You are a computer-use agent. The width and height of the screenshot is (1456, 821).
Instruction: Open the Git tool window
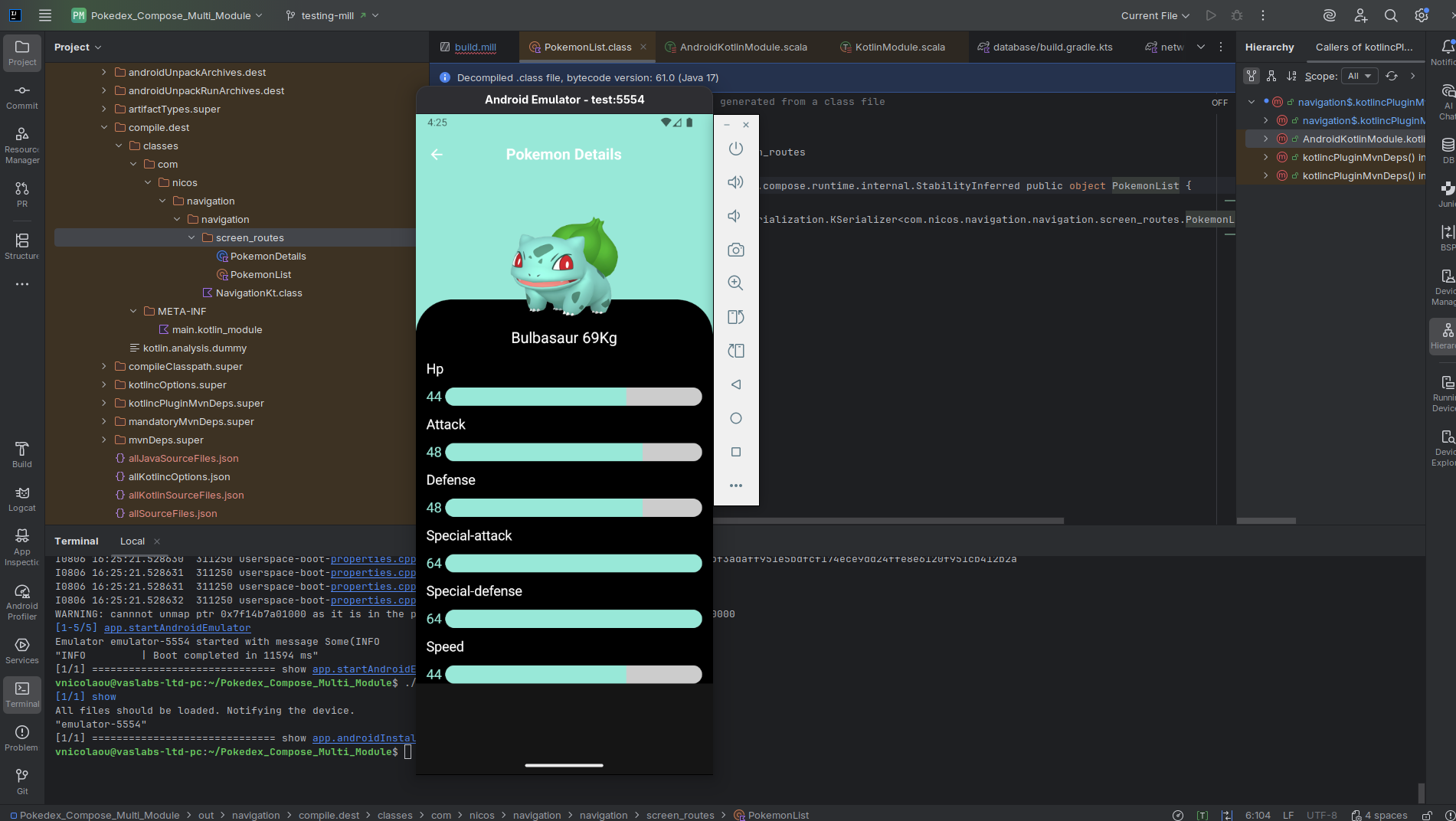[x=22, y=782]
